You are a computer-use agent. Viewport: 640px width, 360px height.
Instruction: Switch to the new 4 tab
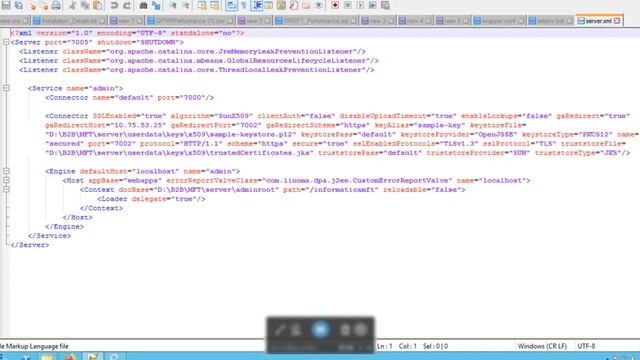click(415, 20)
